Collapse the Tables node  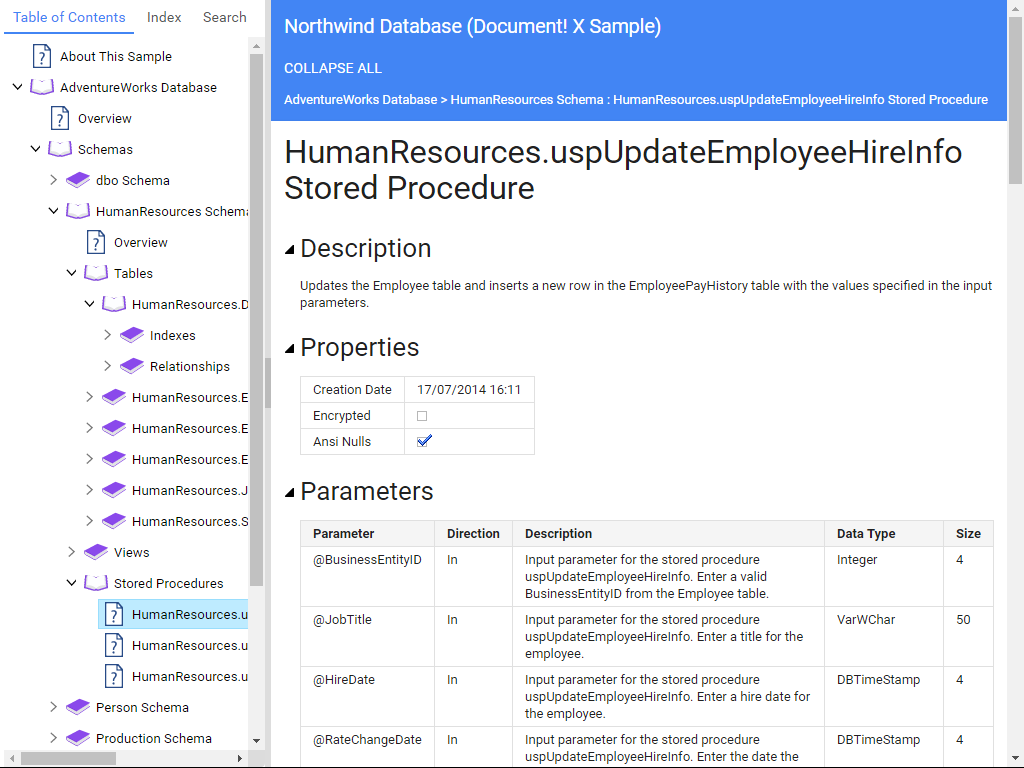click(x=71, y=273)
